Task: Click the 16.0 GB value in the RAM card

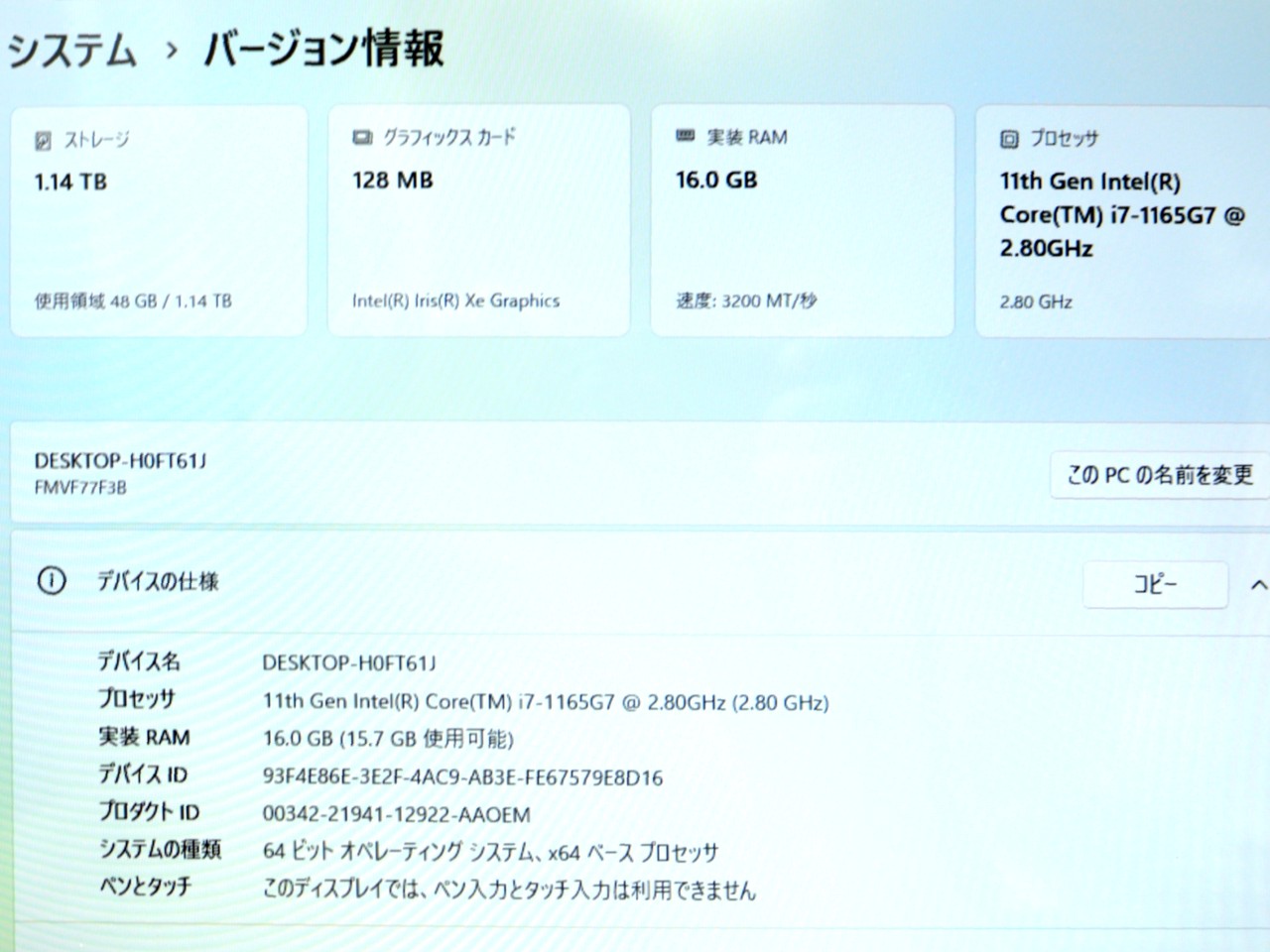Action: (x=715, y=180)
